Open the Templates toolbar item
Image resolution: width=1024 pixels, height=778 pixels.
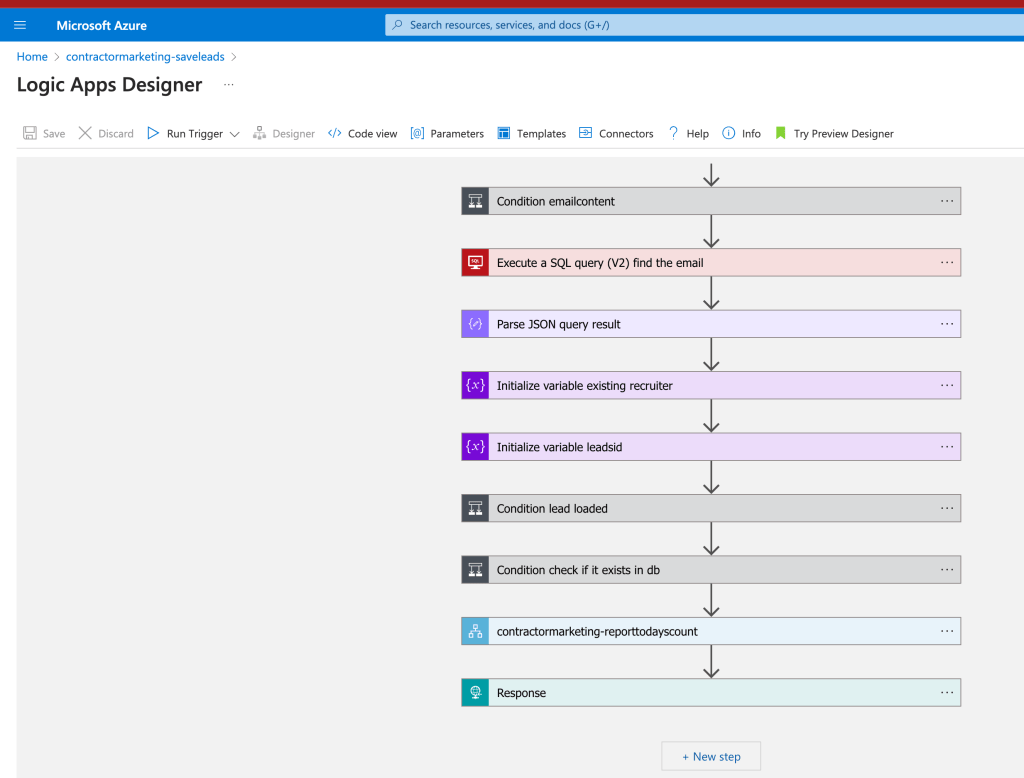point(532,133)
